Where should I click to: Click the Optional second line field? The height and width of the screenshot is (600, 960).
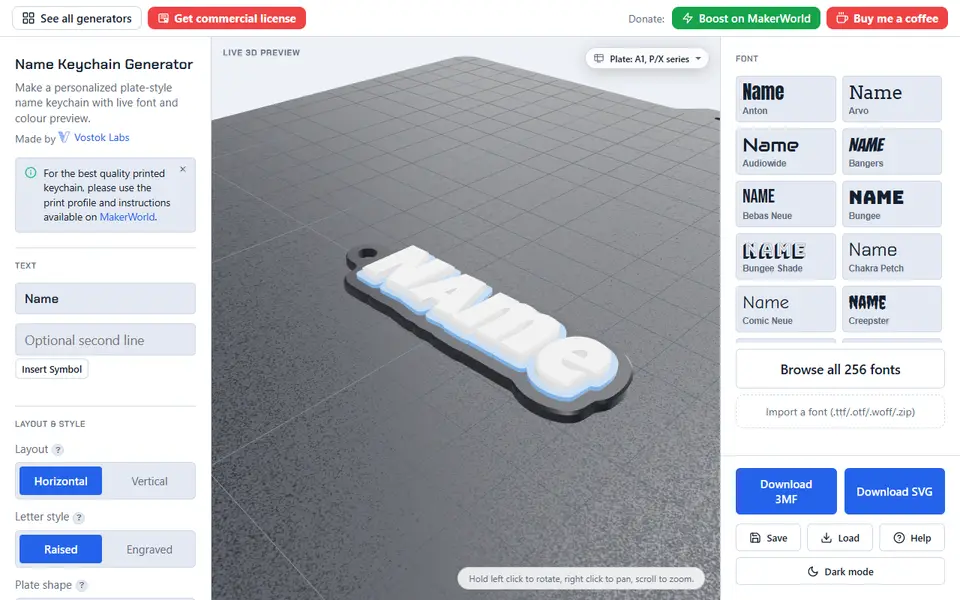tap(105, 340)
